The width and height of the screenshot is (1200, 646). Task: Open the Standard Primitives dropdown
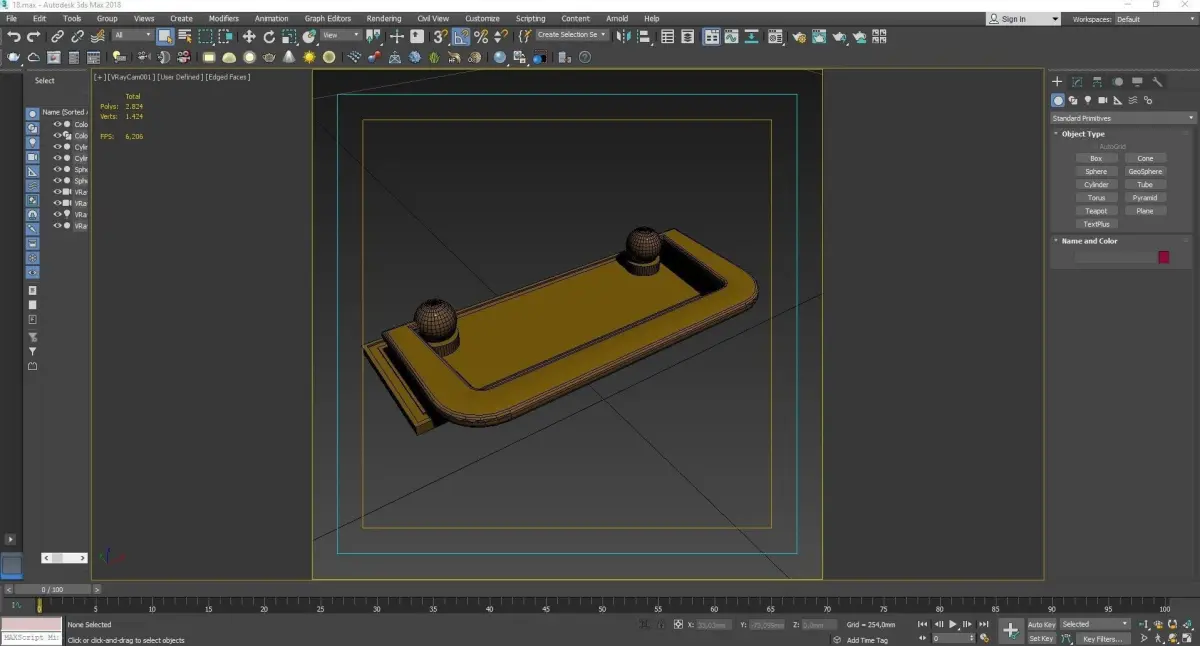(1122, 118)
